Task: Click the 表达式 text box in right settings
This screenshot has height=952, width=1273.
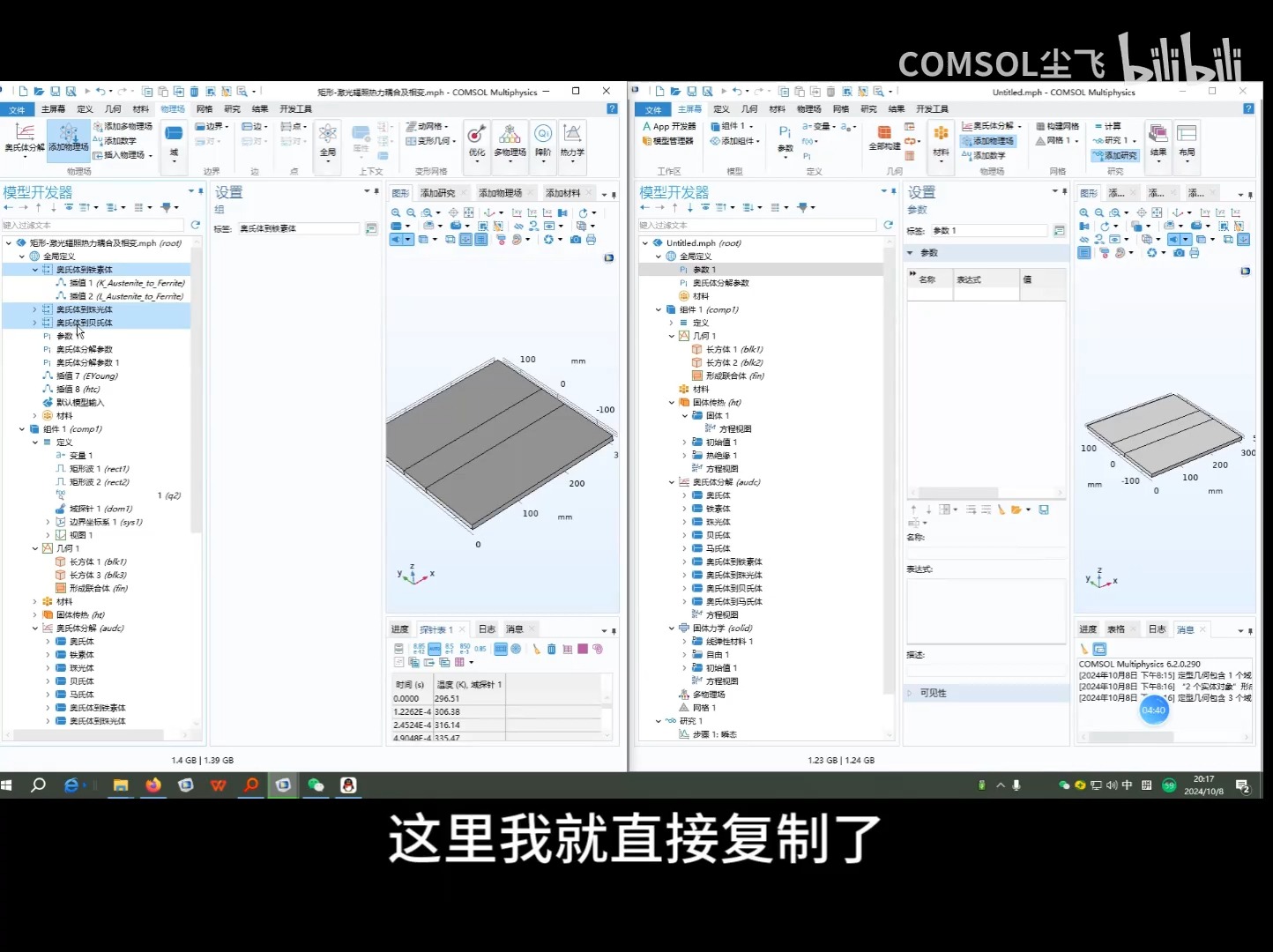Action: click(986, 610)
